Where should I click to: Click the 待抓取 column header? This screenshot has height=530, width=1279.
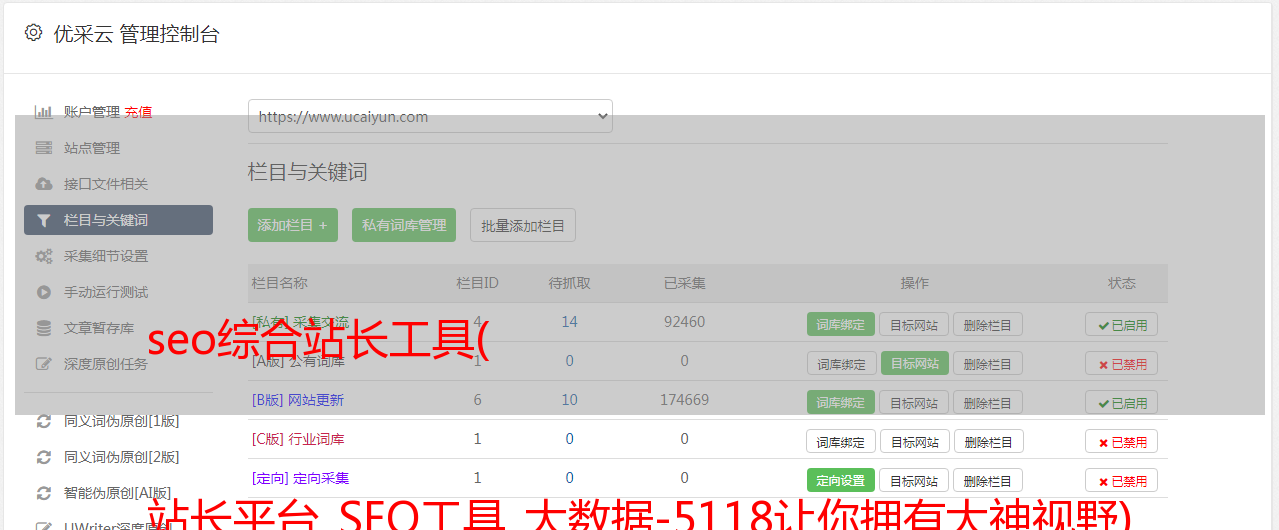(569, 283)
